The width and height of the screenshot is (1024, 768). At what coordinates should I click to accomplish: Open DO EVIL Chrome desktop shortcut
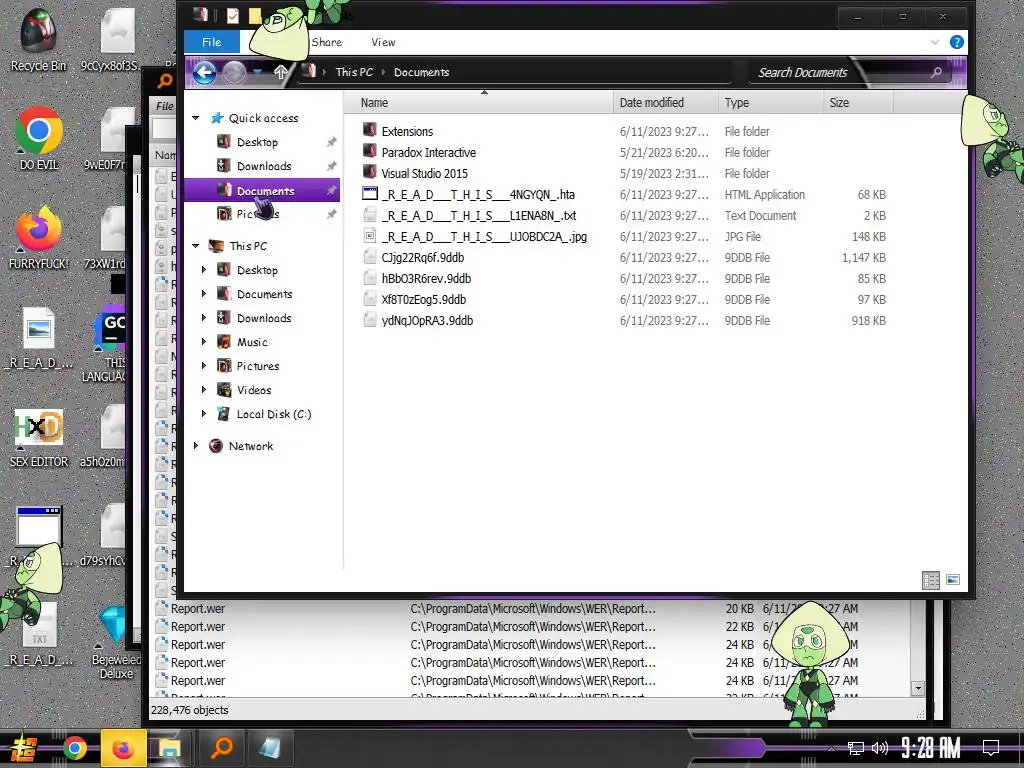point(39,138)
